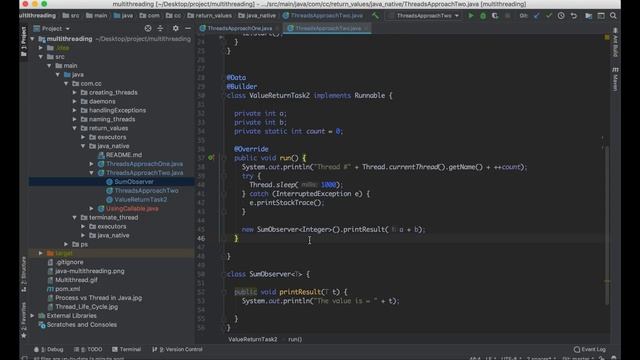The width and height of the screenshot is (640, 360).
Task: Open the Project view dropdown
Action: [x=52, y=29]
